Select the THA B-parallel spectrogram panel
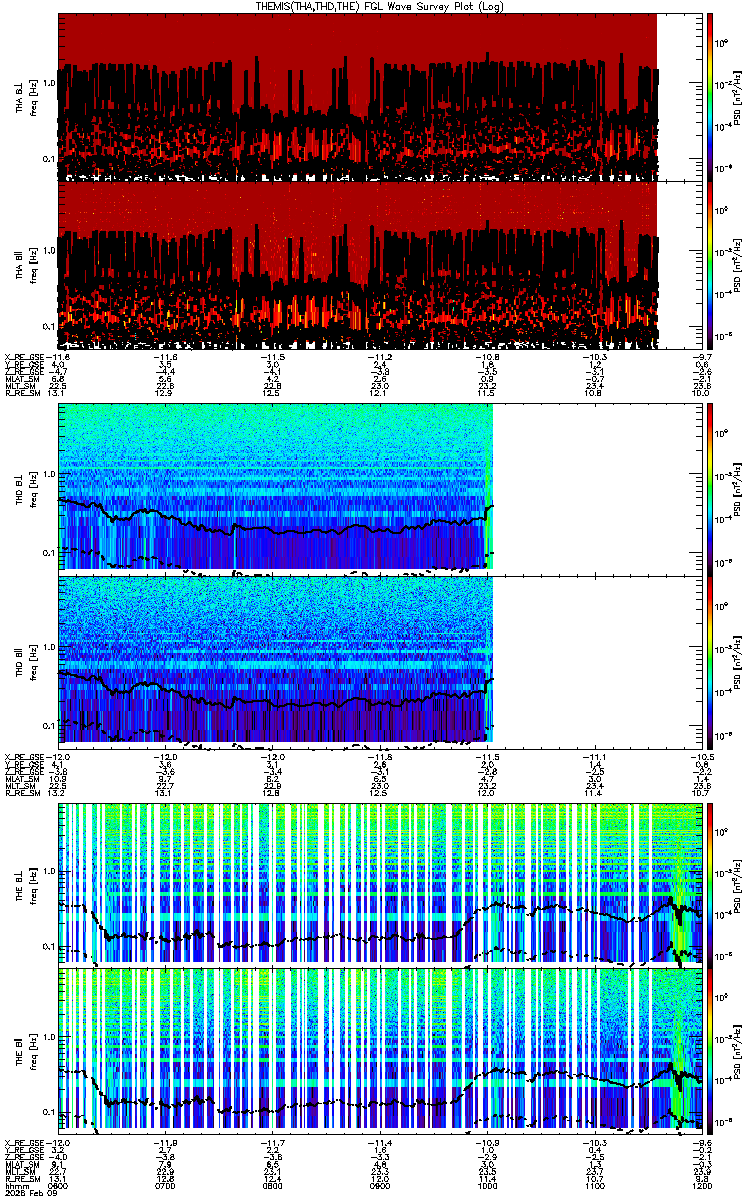 pos(378,265)
